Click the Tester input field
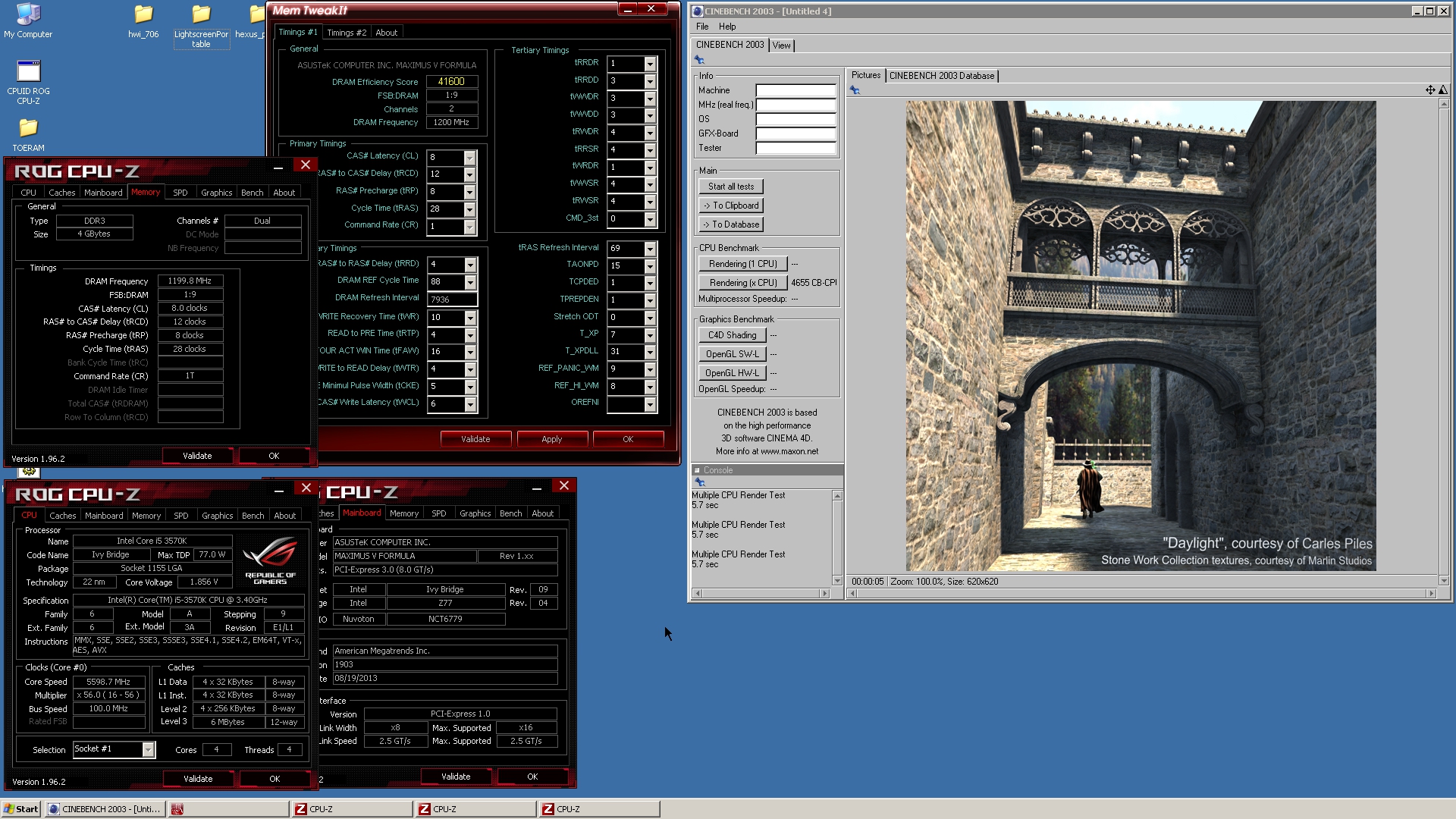The image size is (1456, 819). 795,148
